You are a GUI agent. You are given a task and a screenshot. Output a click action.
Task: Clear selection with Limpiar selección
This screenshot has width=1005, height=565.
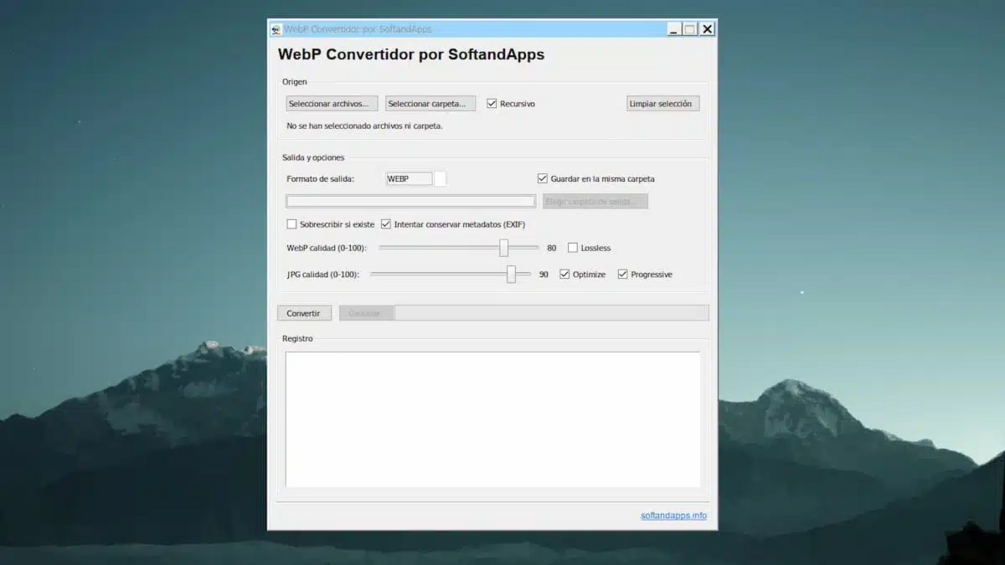[663, 104]
